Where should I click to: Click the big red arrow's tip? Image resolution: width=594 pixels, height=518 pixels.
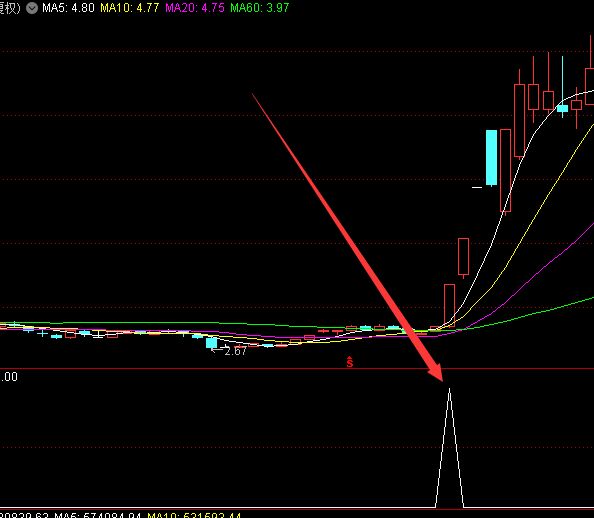(442, 380)
